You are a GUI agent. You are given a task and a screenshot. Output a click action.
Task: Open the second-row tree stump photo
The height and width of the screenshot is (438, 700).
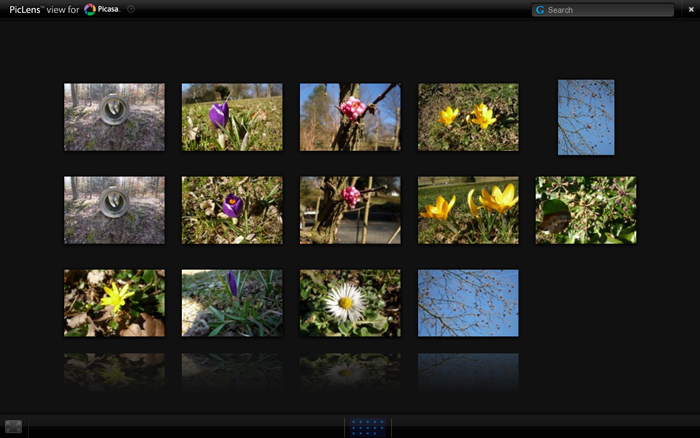pyautogui.click(x=114, y=210)
